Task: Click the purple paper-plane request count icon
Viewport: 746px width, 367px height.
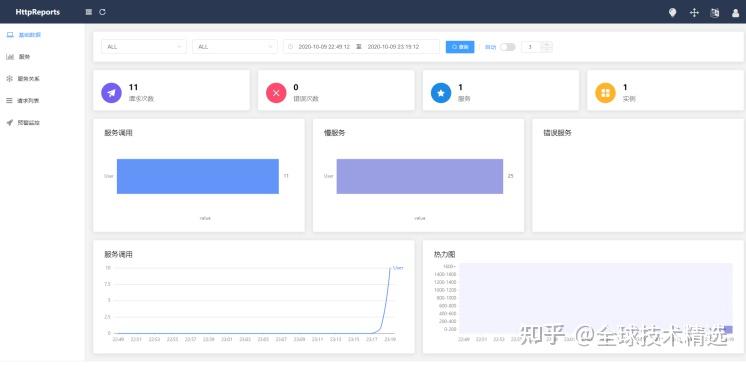Action: click(111, 93)
